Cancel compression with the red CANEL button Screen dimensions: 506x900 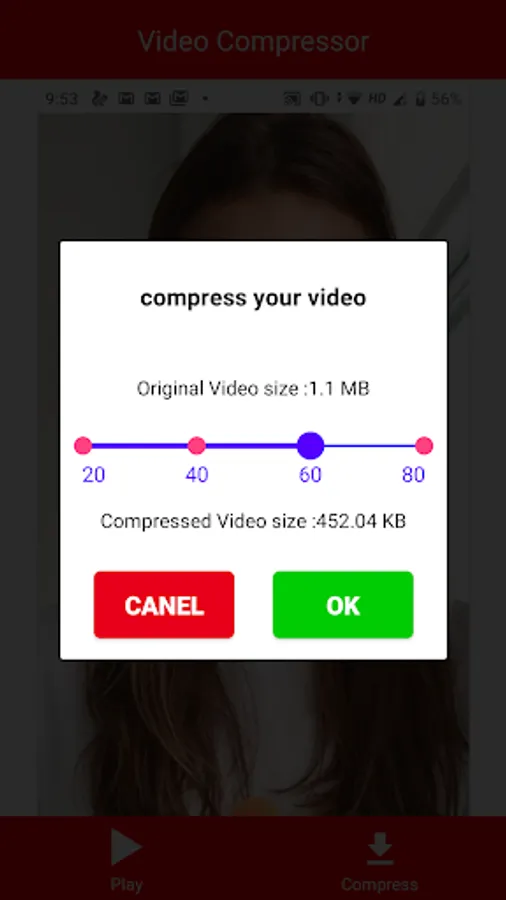click(x=164, y=605)
